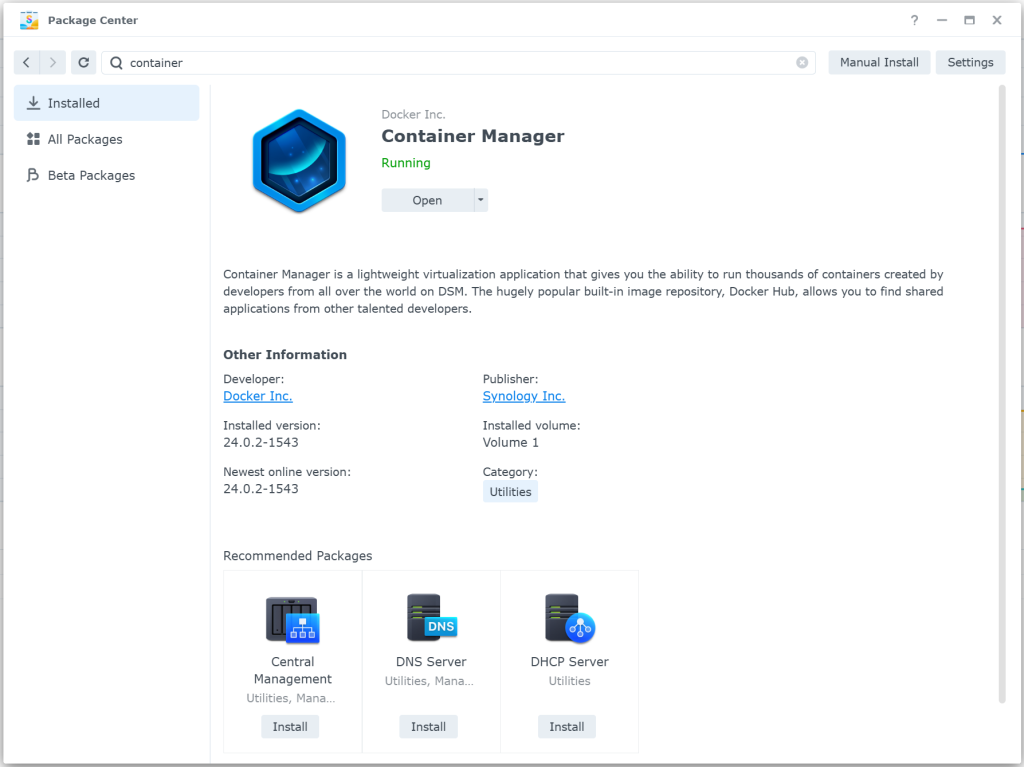
Task: Open Package Center Settings
Action: click(970, 63)
